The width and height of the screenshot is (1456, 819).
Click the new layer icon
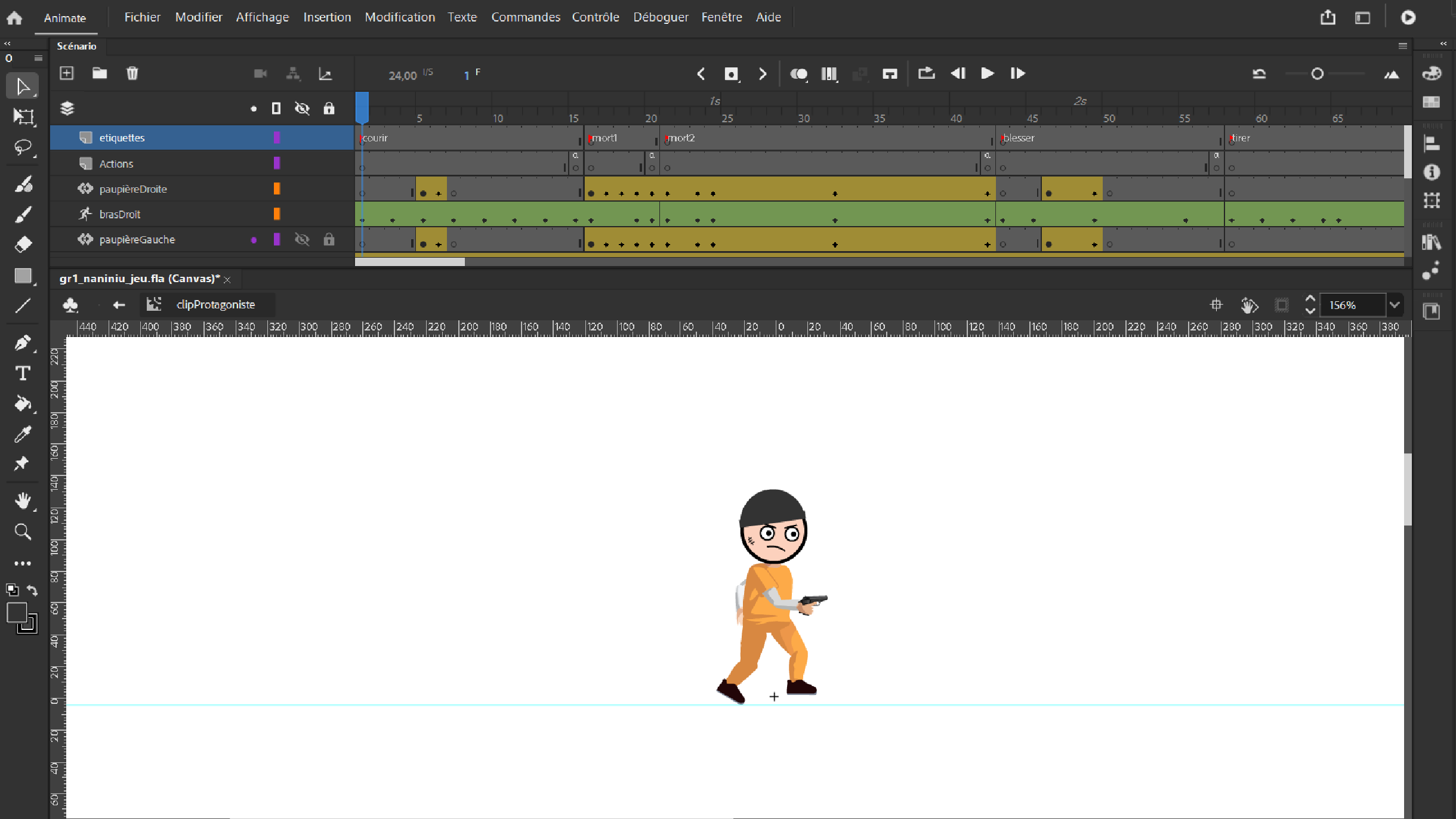(67, 73)
